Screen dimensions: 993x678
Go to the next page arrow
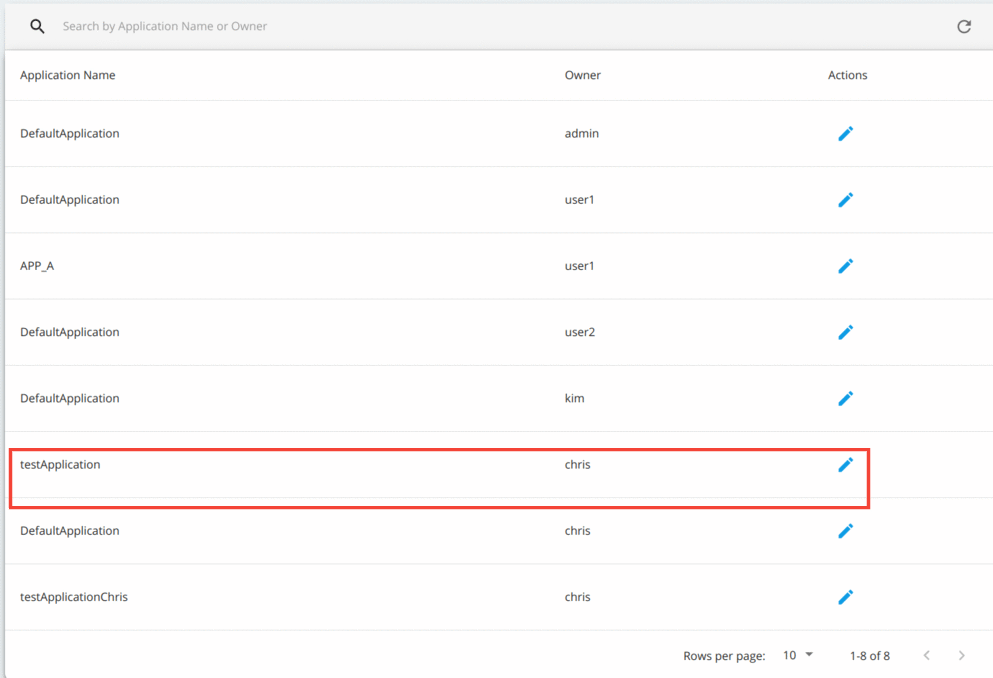pos(961,655)
